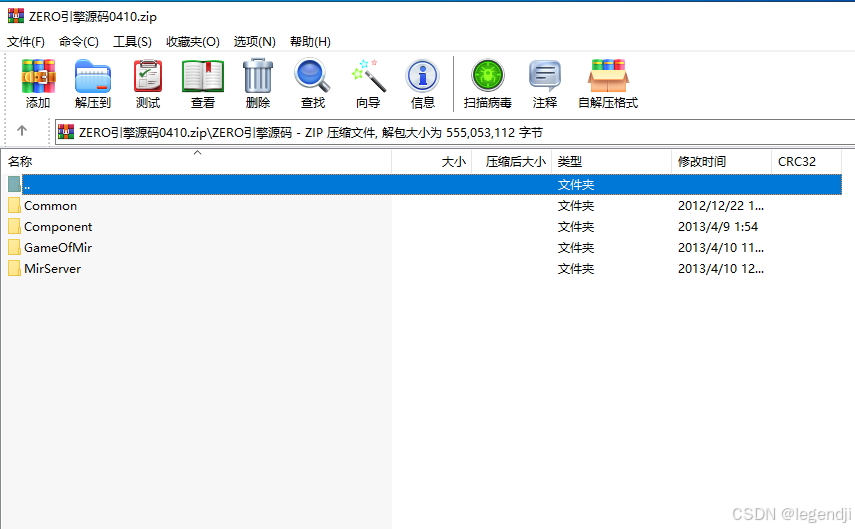Click the 测试 (Test) archive icon
Image resolution: width=855 pixels, height=529 pixels.
[148, 76]
